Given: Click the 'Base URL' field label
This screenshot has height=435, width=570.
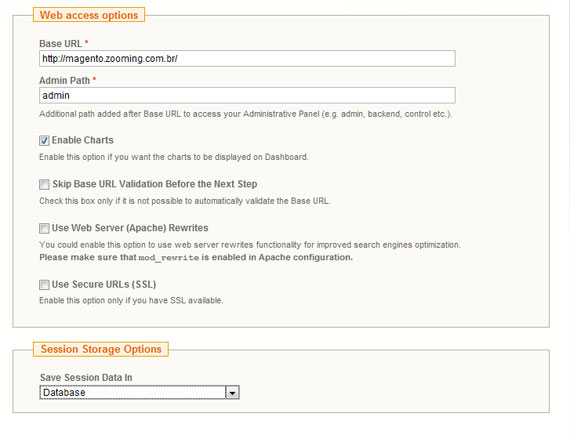Looking at the screenshot, I should 61,44.
